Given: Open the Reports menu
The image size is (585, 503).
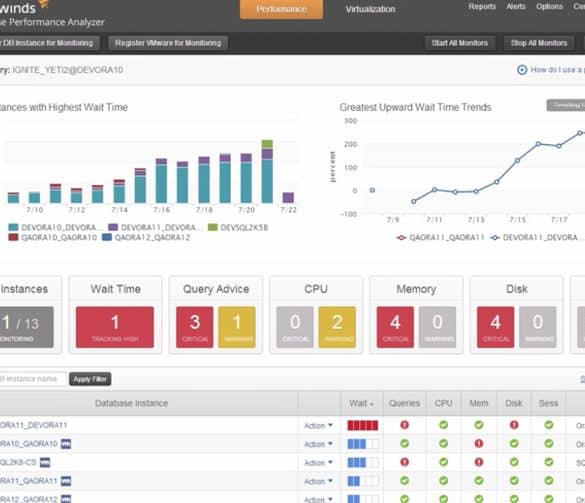Looking at the screenshot, I should pyautogui.click(x=482, y=6).
